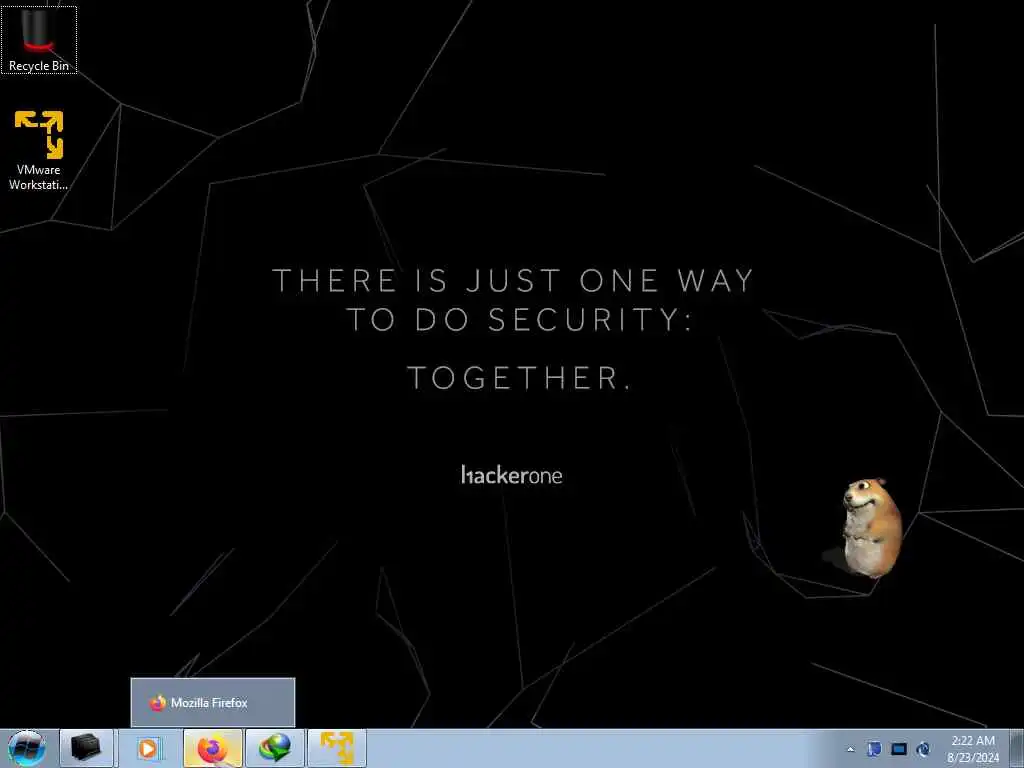
Task: Click the monitor-shaped system tray icon
Action: click(899, 749)
